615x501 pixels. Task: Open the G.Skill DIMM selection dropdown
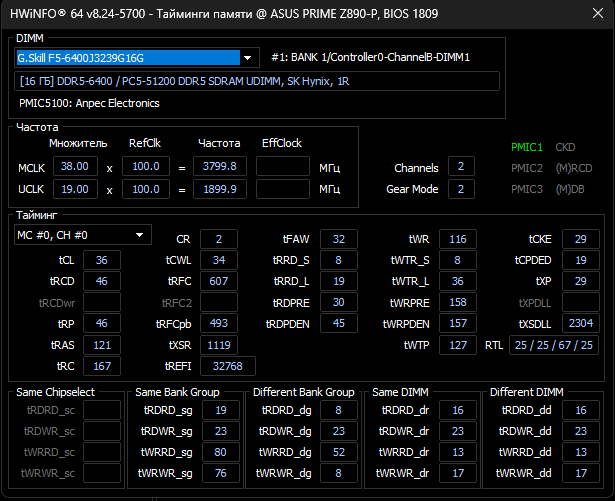137,58
